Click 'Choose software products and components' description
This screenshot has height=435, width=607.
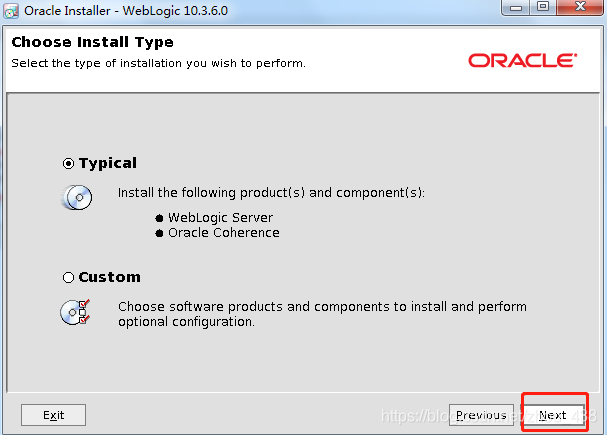click(322, 314)
